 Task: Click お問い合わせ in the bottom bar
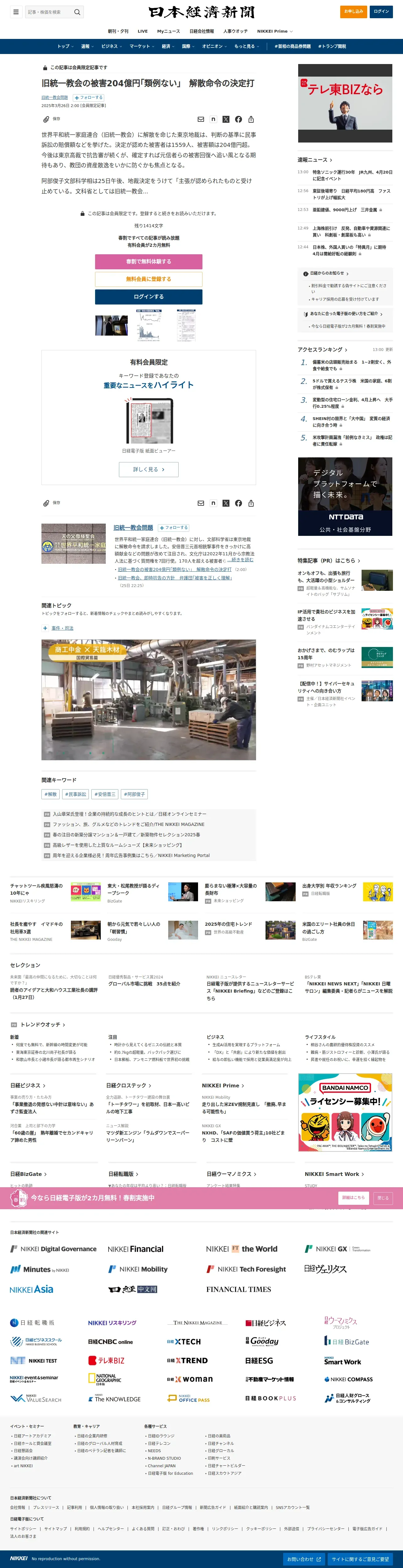(x=304, y=1560)
